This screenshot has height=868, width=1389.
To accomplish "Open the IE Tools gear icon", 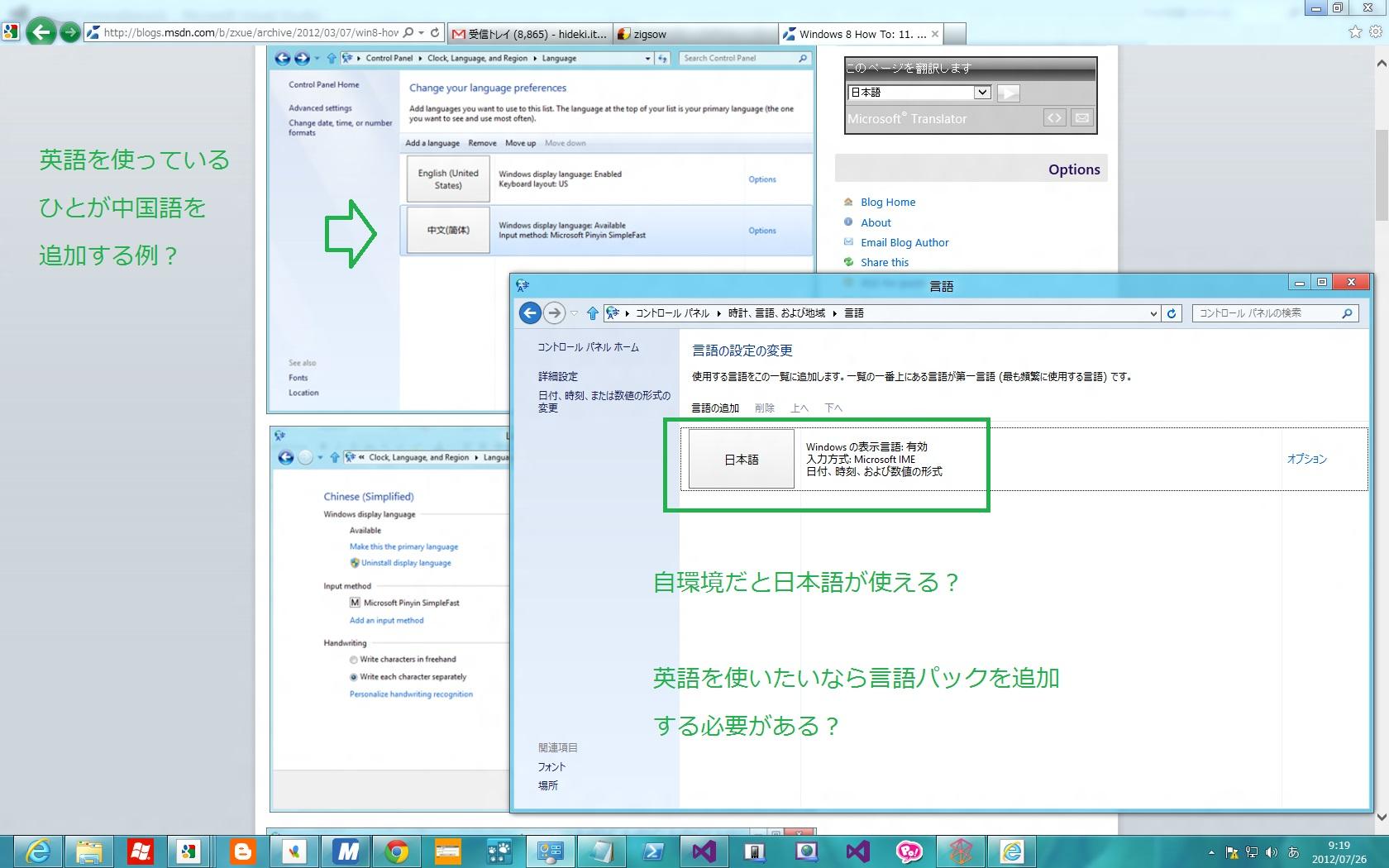I will click(x=1376, y=31).
